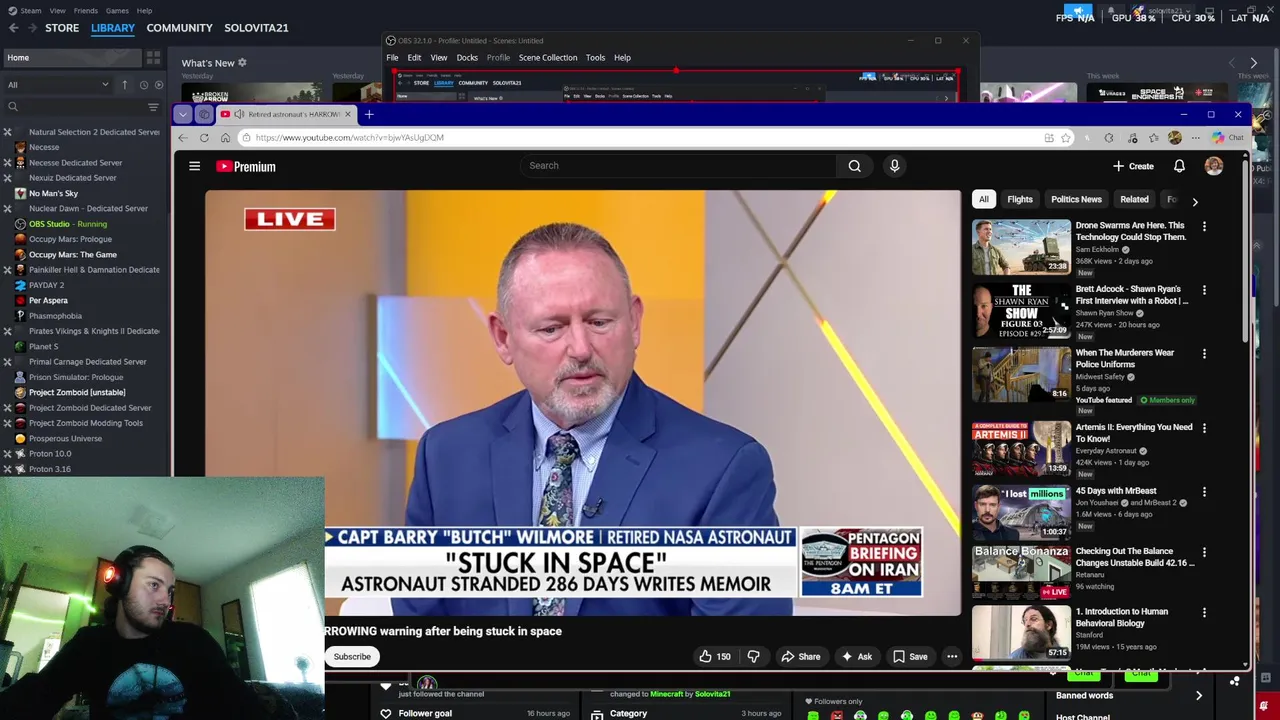The image size is (1280, 720).
Task: Select the Politics News filter chip
Action: coord(1076,200)
